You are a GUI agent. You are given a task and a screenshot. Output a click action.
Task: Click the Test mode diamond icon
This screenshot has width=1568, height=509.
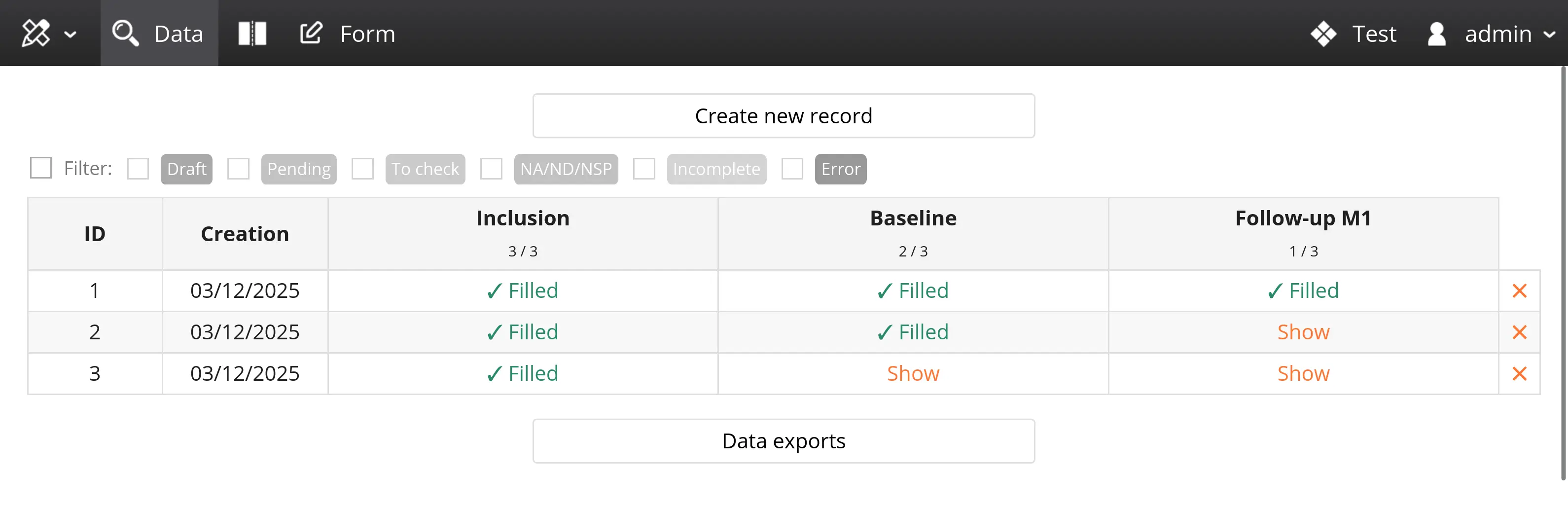(x=1323, y=34)
